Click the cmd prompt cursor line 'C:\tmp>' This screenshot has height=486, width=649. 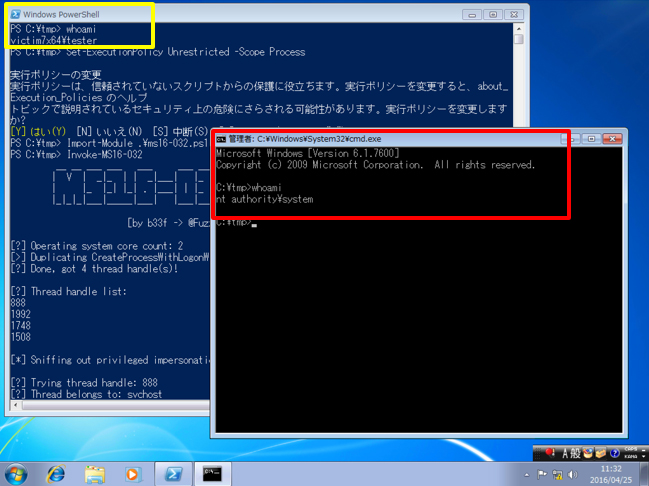tap(236, 223)
